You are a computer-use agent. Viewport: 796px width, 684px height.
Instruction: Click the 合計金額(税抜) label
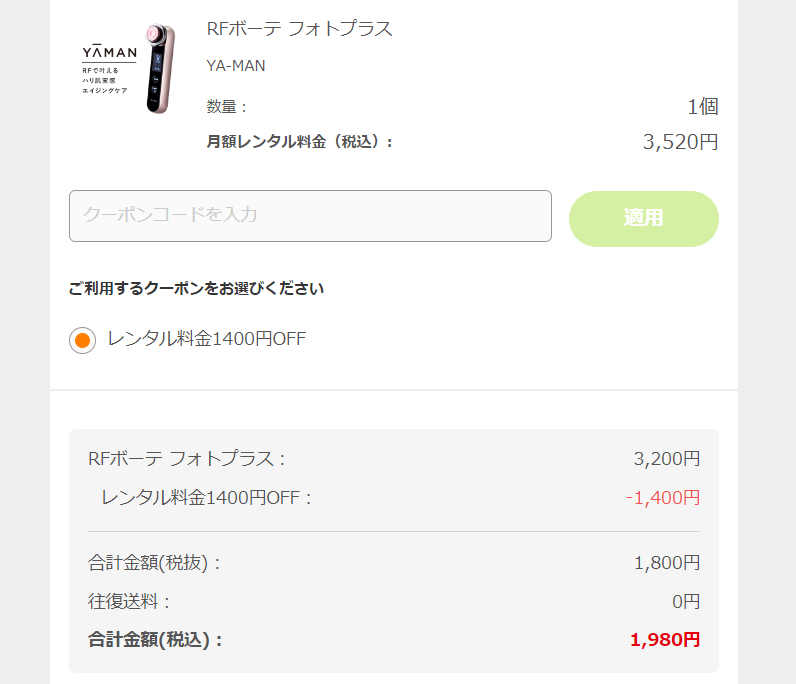(155, 563)
